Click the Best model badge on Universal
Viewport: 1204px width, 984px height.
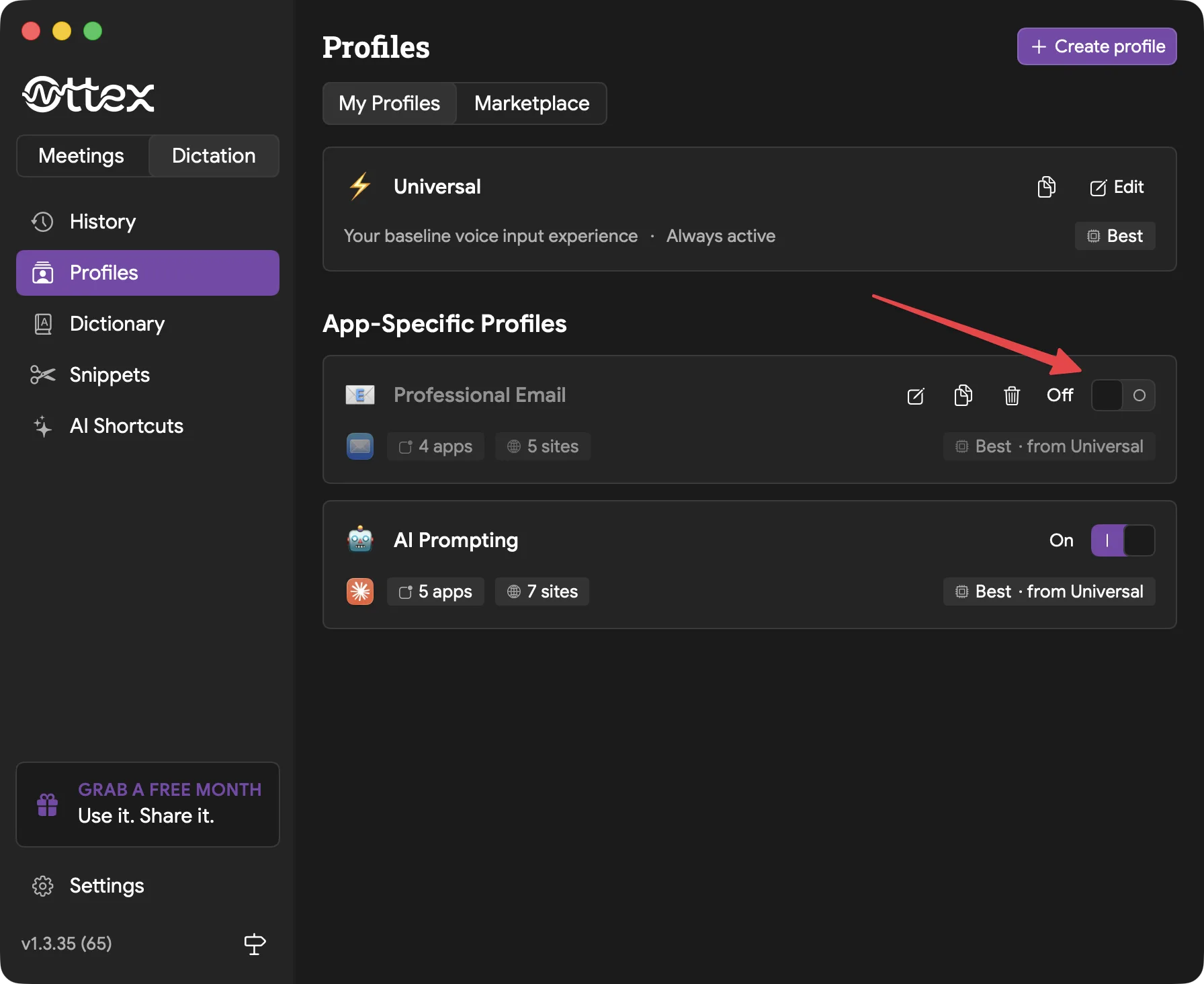(x=1115, y=236)
